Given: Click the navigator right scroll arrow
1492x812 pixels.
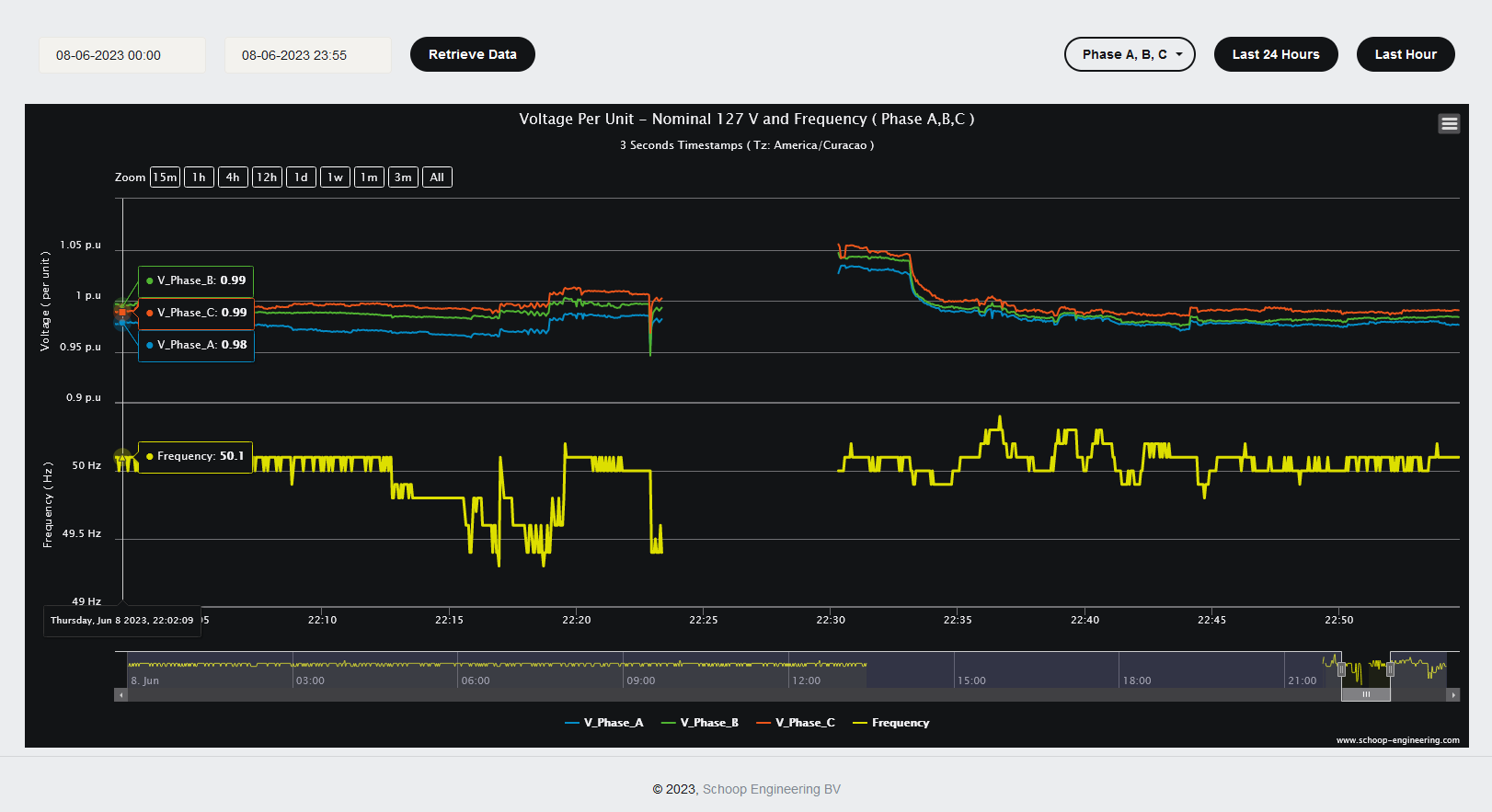Looking at the screenshot, I should pos(1453,695).
